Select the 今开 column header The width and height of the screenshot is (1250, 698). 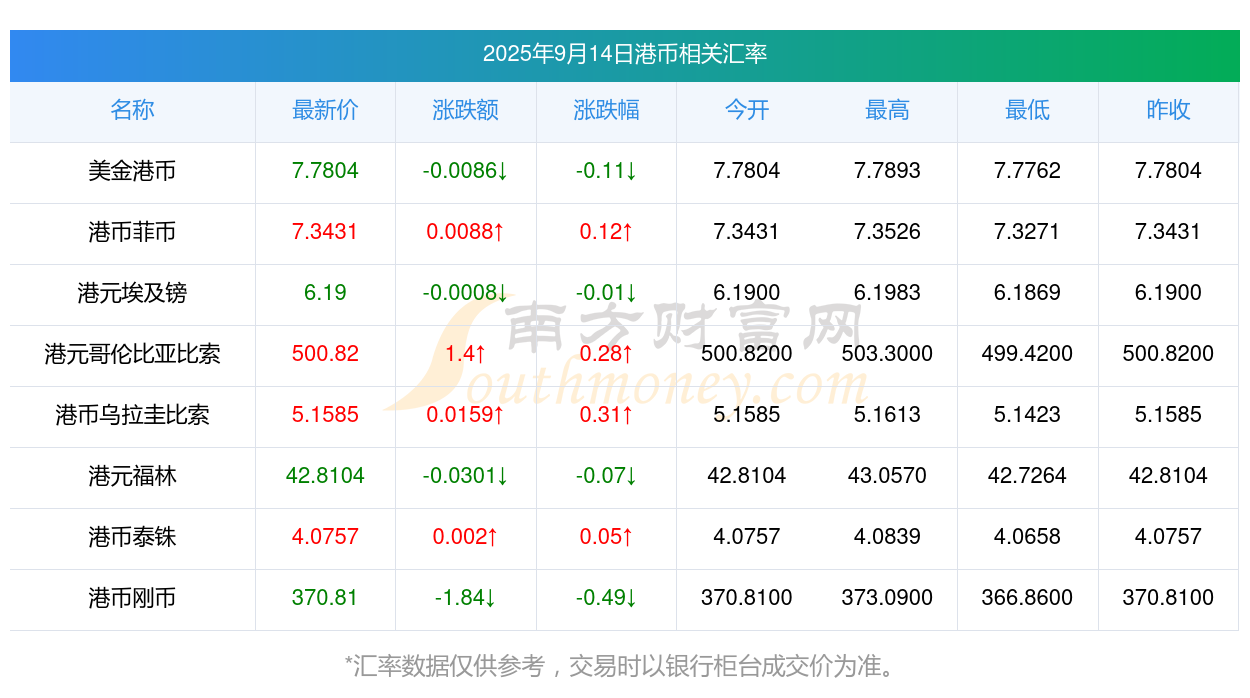[747, 110]
